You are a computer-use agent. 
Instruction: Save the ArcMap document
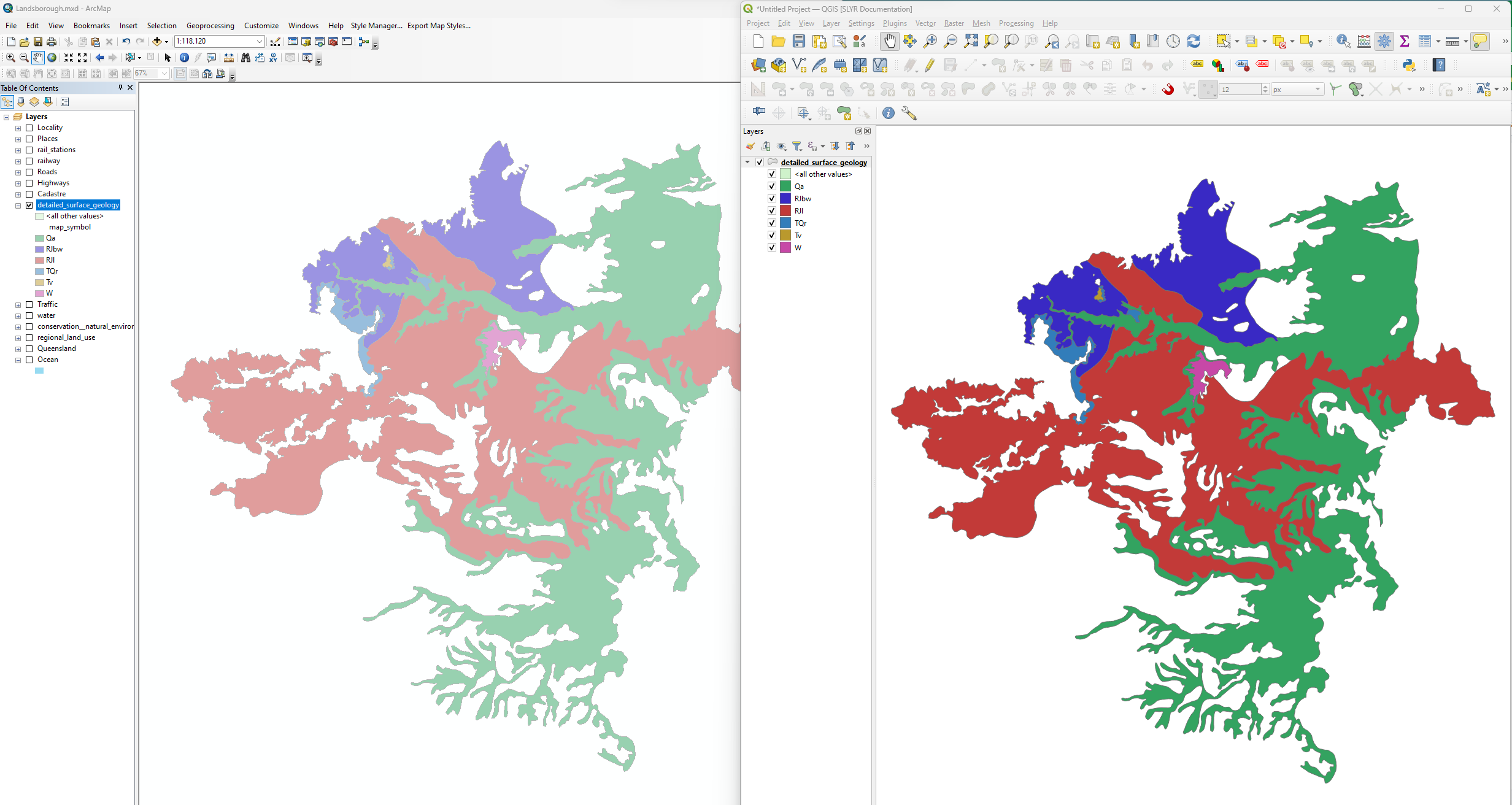coord(38,42)
